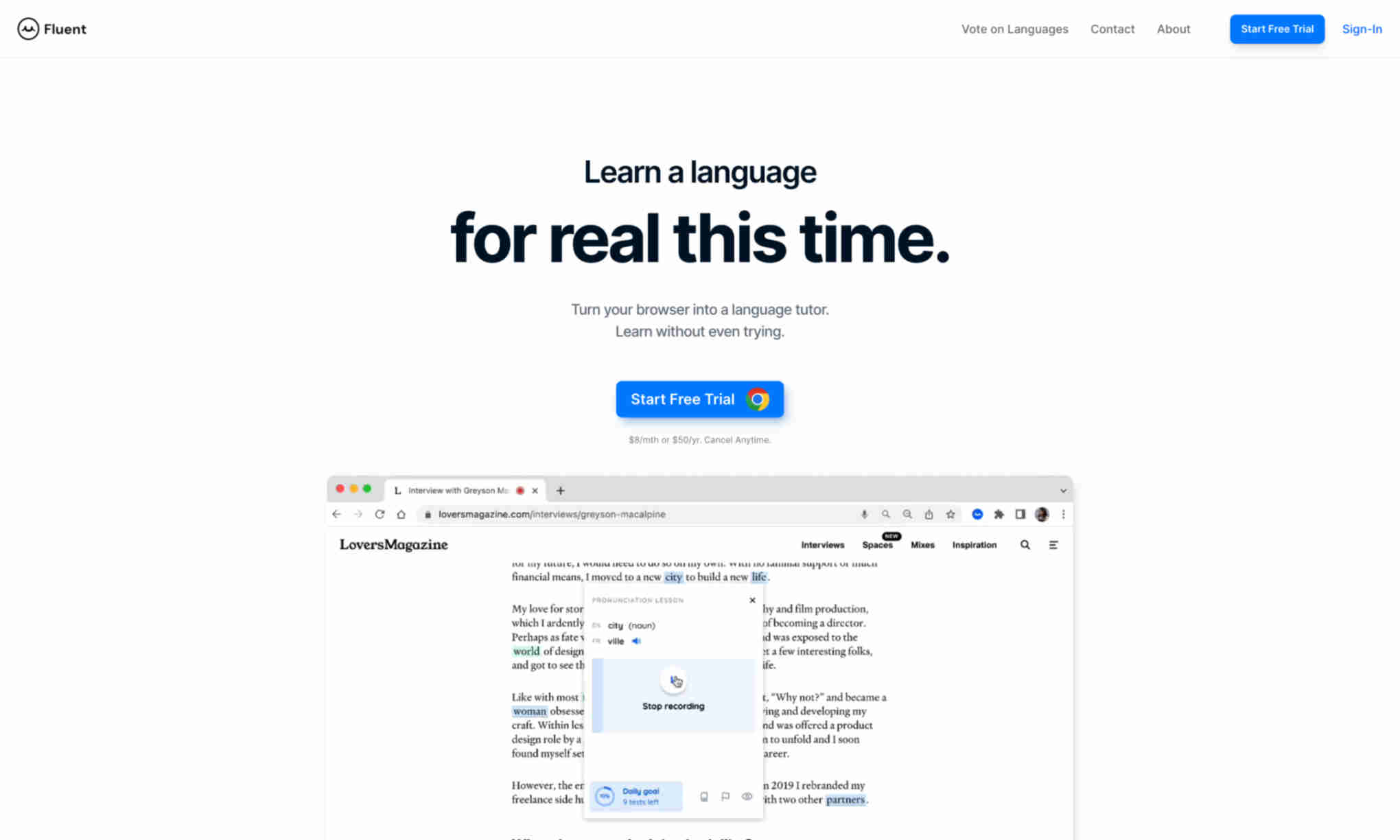Viewport: 1400px width, 840px height.
Task: Open the Spaces tab in LoversMagazine
Action: click(877, 545)
